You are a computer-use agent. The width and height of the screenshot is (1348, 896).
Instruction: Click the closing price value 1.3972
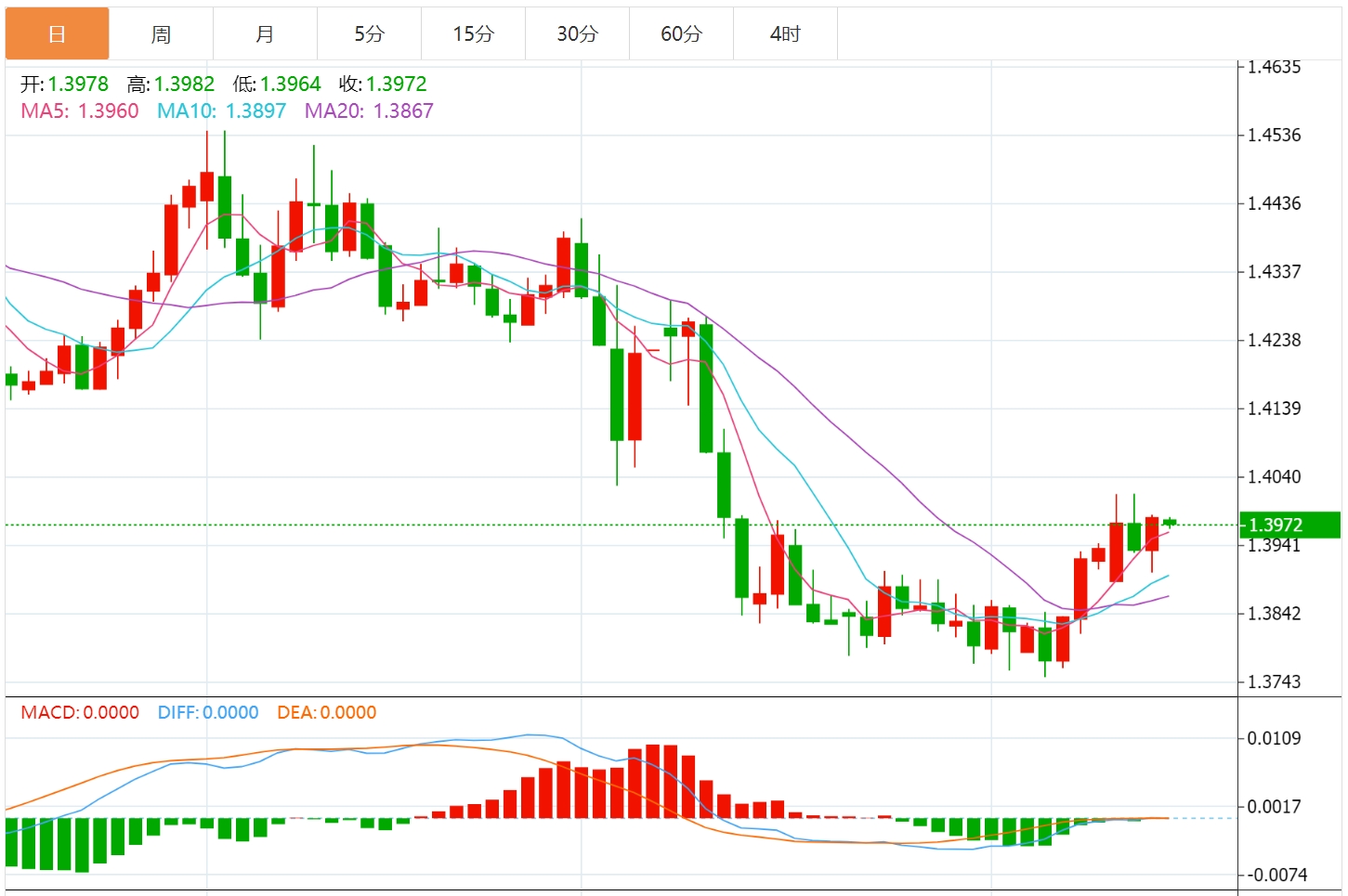(397, 84)
